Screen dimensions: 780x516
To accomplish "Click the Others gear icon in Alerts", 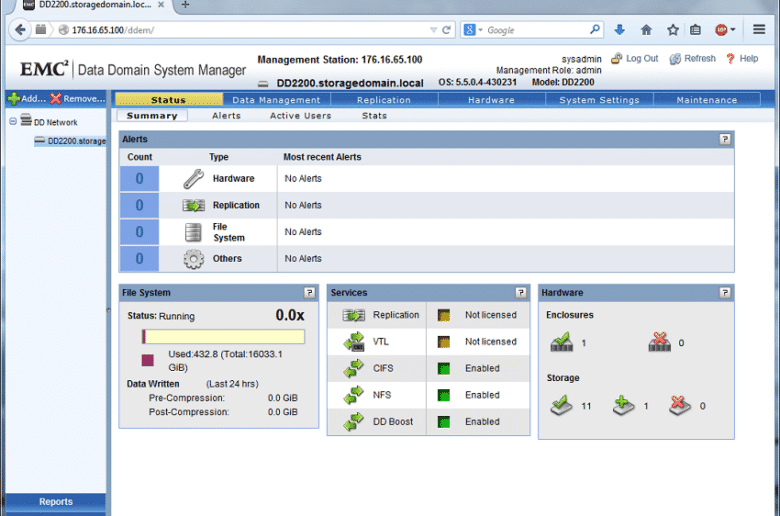I will (194, 259).
